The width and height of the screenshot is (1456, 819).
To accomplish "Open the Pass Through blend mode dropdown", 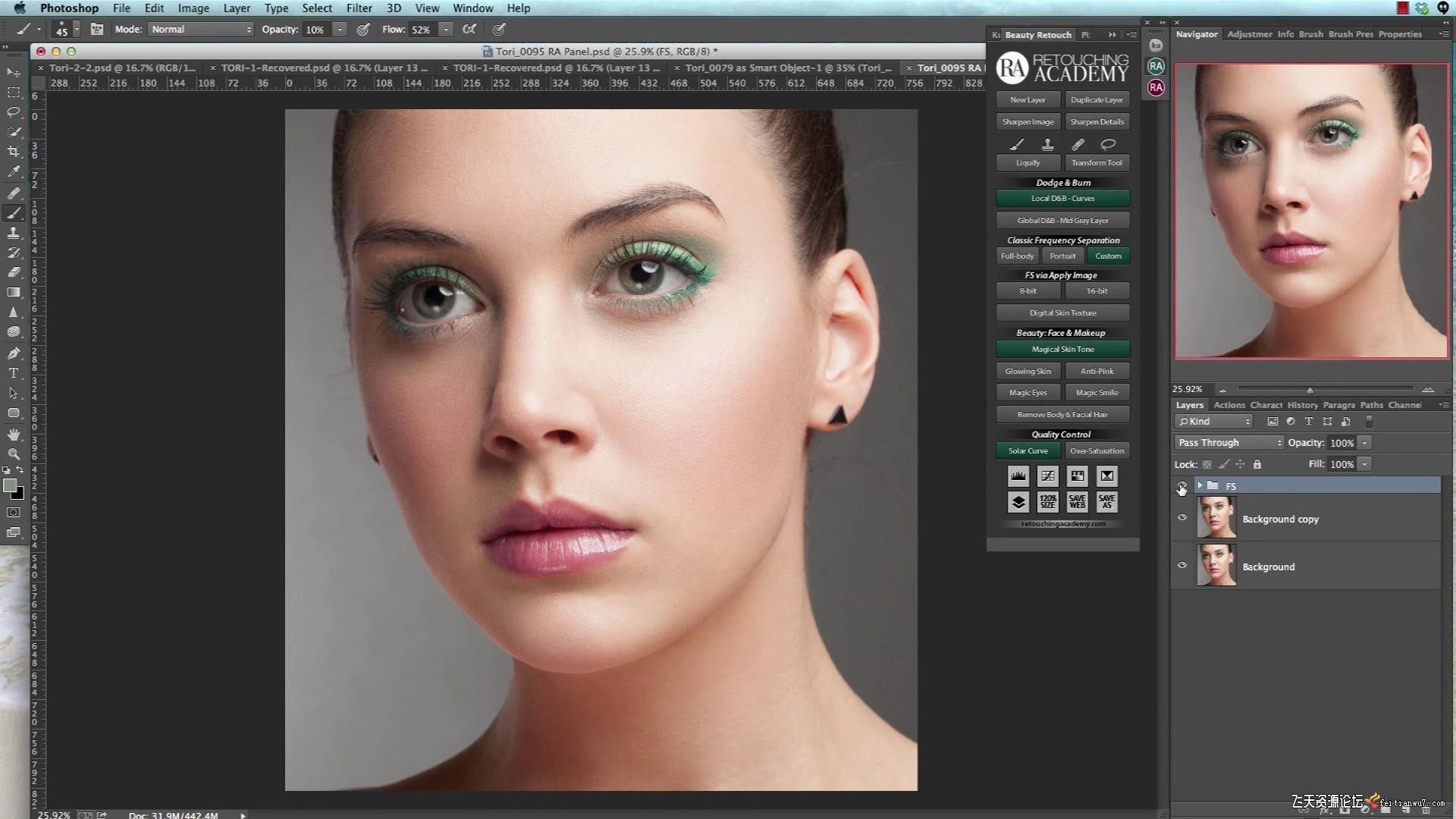I will coord(1228,443).
